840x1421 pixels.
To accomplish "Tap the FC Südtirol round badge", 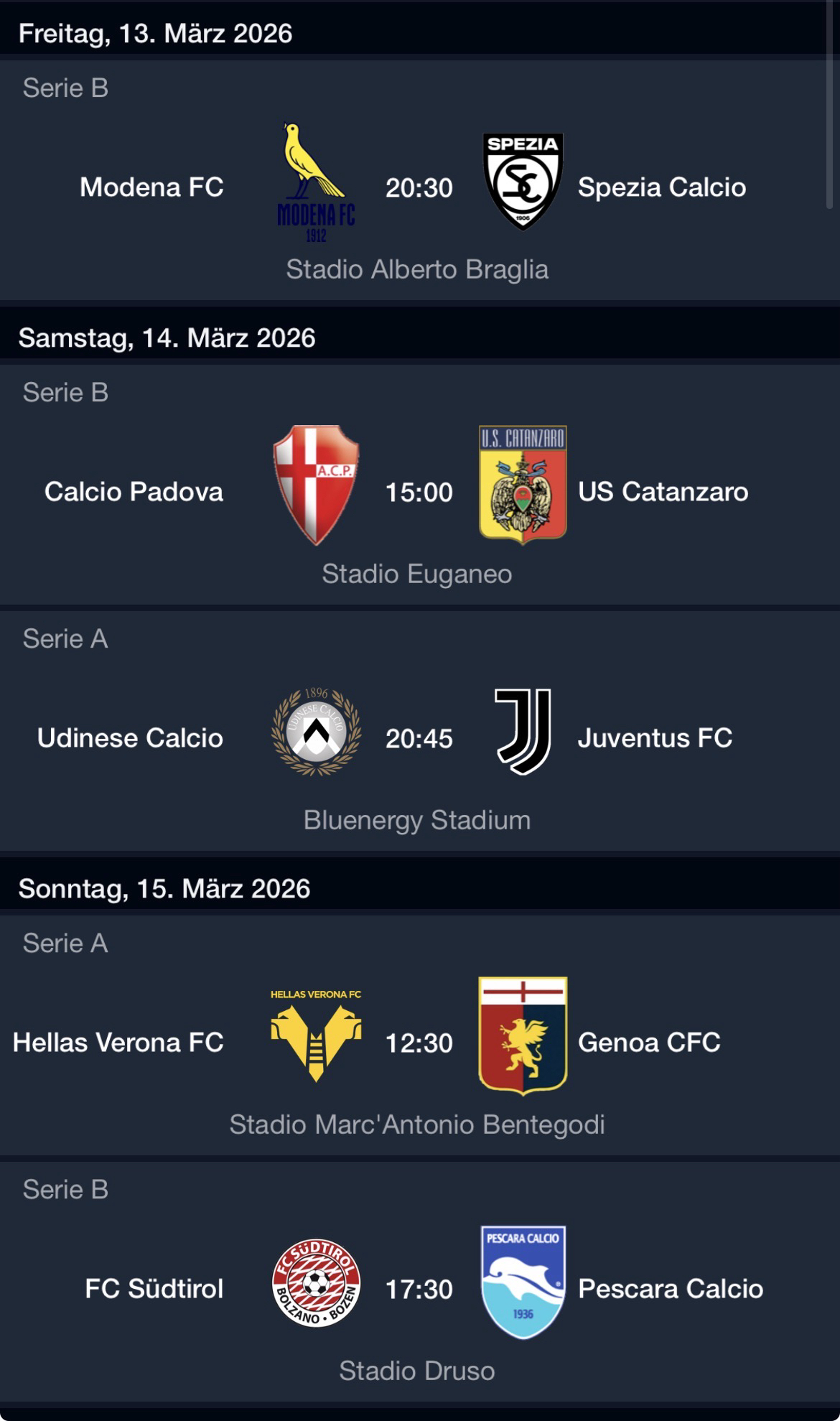I will coord(316,1283).
